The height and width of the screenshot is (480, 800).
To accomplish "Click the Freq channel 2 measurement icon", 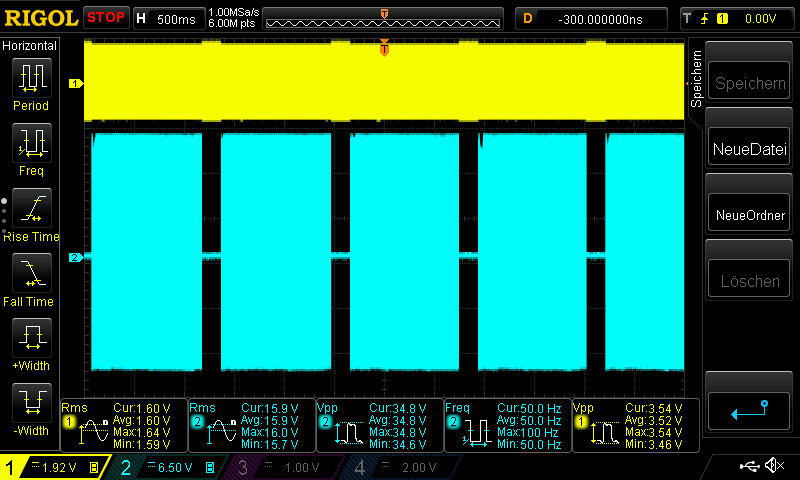I will [x=477, y=432].
